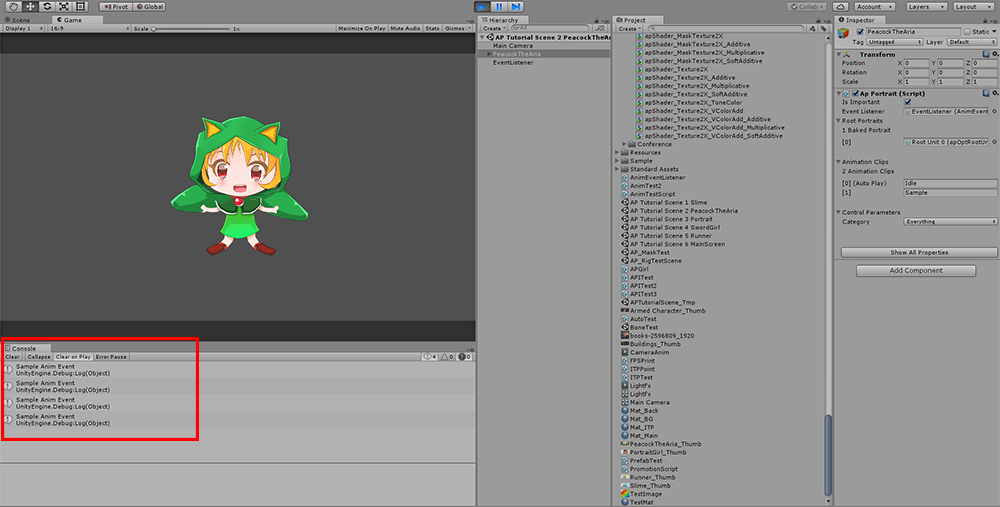Viewport: 1000px width, 507px height.
Task: Select EventListener in Hierarchy
Action: tap(513, 62)
